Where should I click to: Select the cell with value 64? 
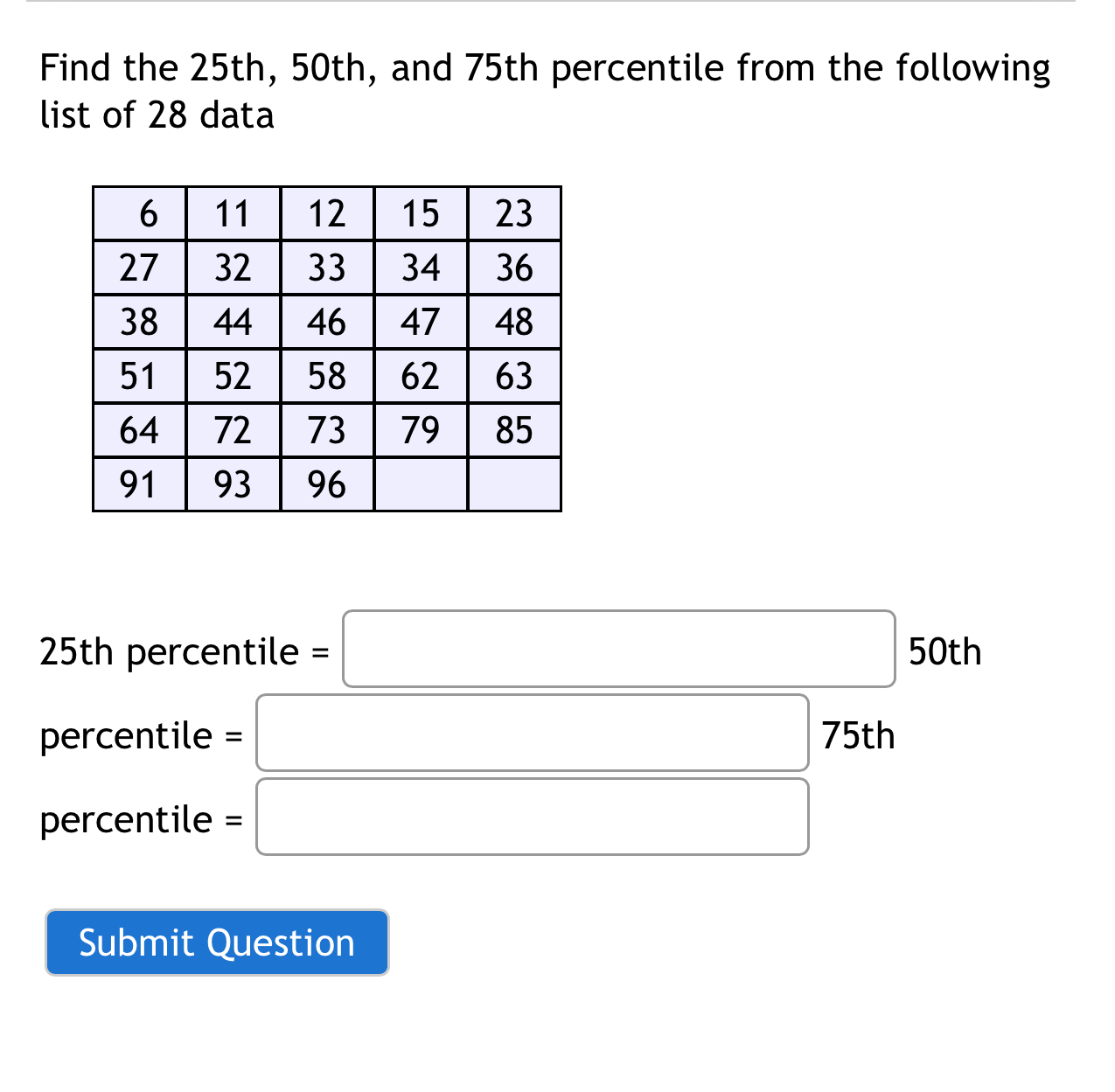coord(138,430)
